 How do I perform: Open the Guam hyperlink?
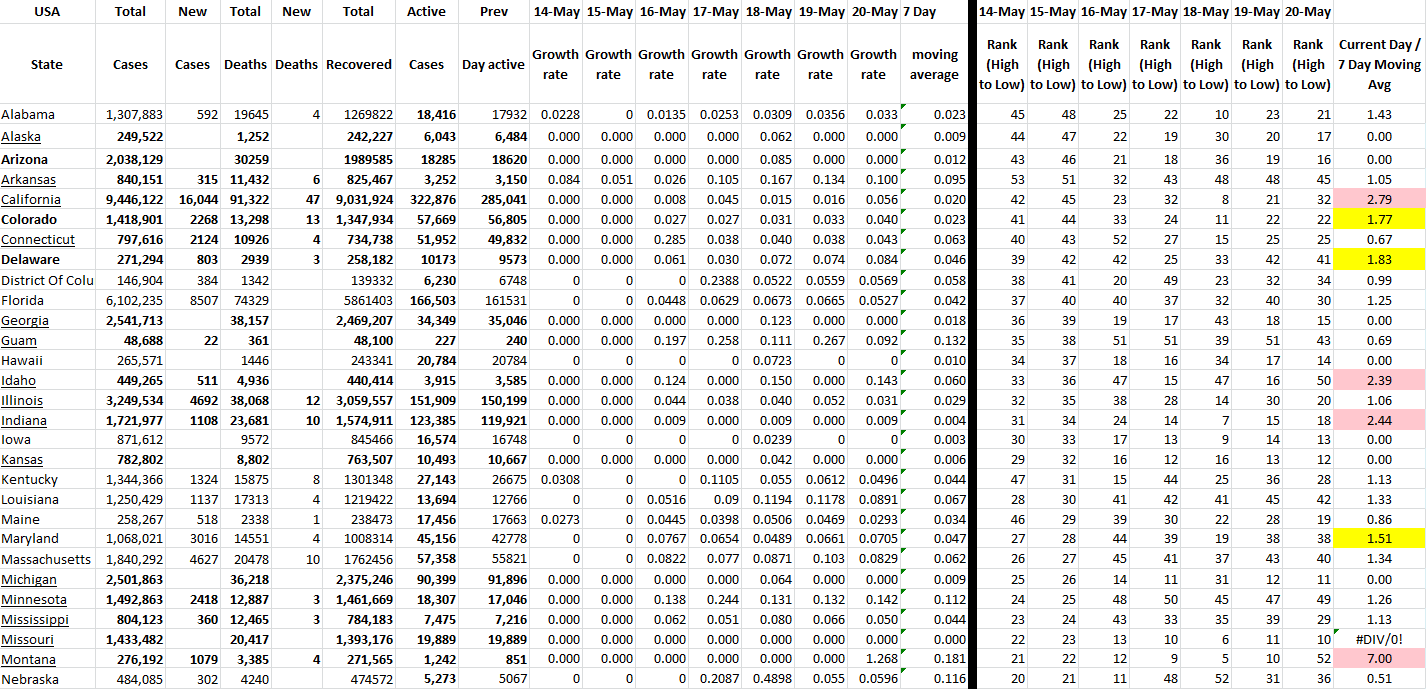click(x=19, y=340)
